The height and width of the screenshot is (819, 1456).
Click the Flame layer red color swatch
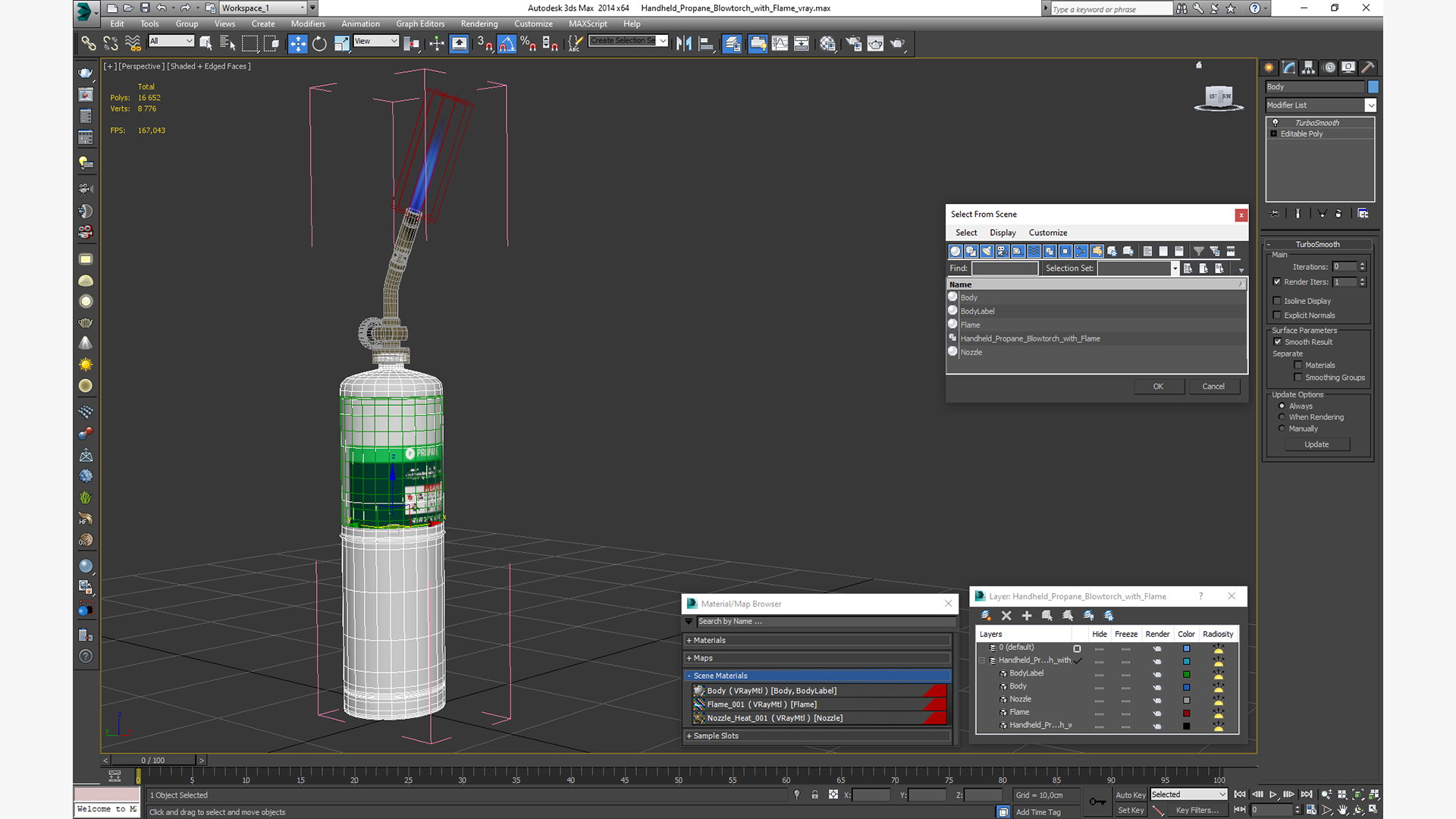[1187, 713]
